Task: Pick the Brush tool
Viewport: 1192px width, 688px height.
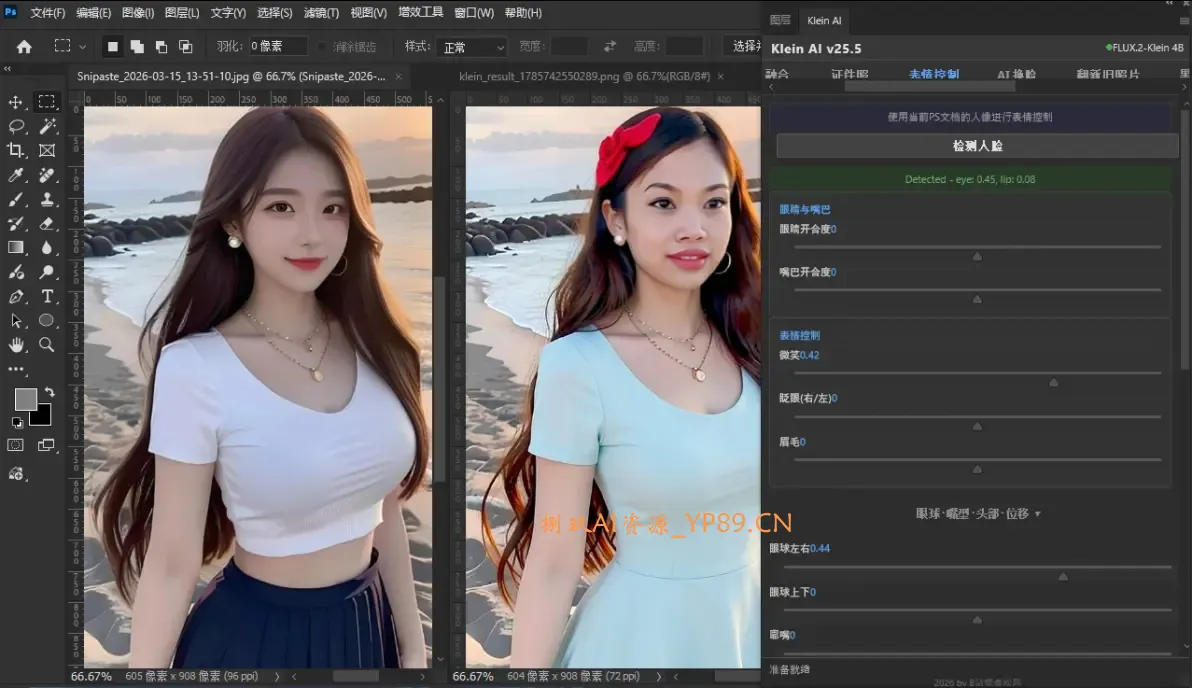Action: (x=16, y=199)
